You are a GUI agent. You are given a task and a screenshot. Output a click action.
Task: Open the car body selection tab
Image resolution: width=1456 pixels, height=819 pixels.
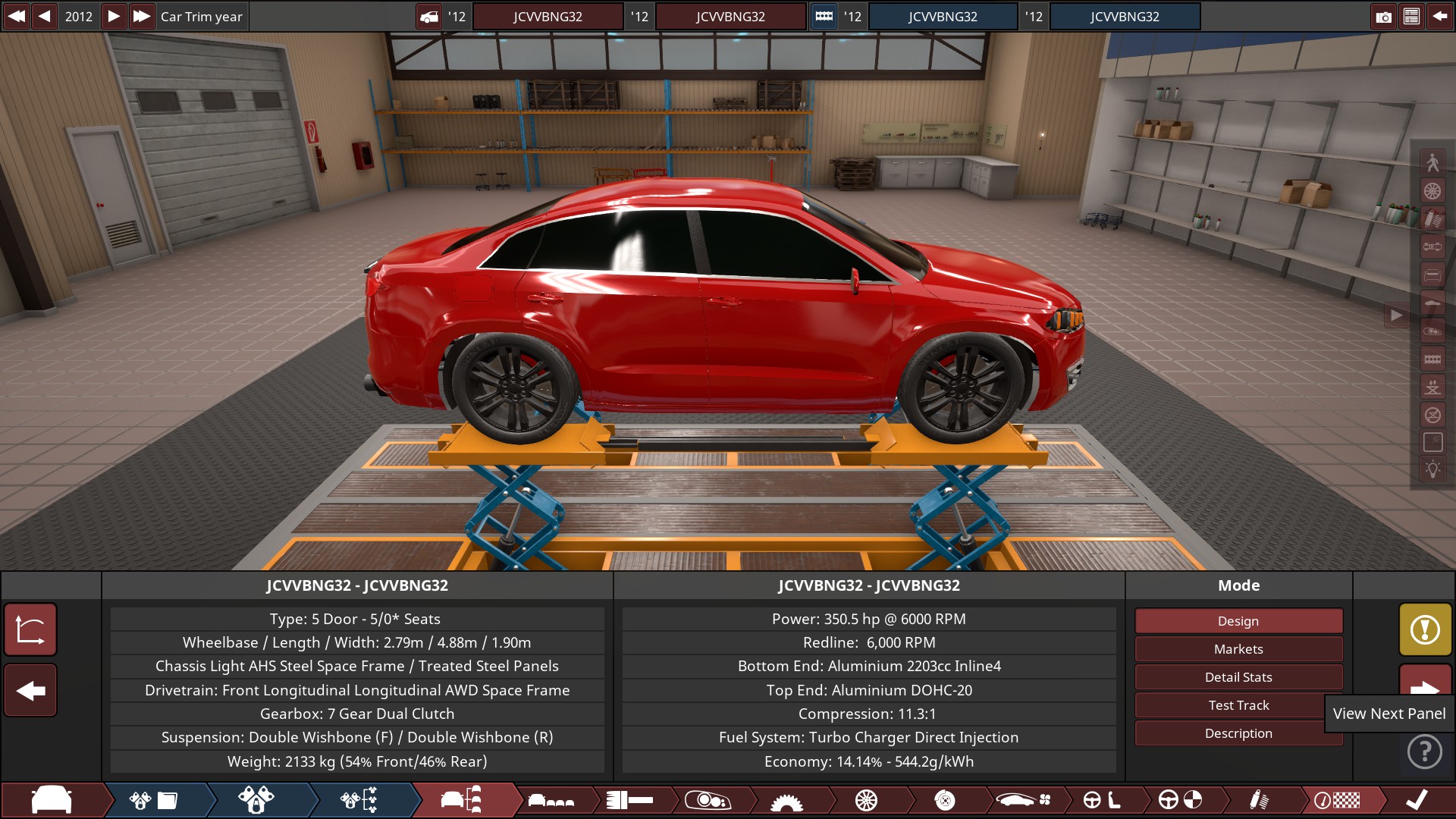pyautogui.click(x=52, y=800)
